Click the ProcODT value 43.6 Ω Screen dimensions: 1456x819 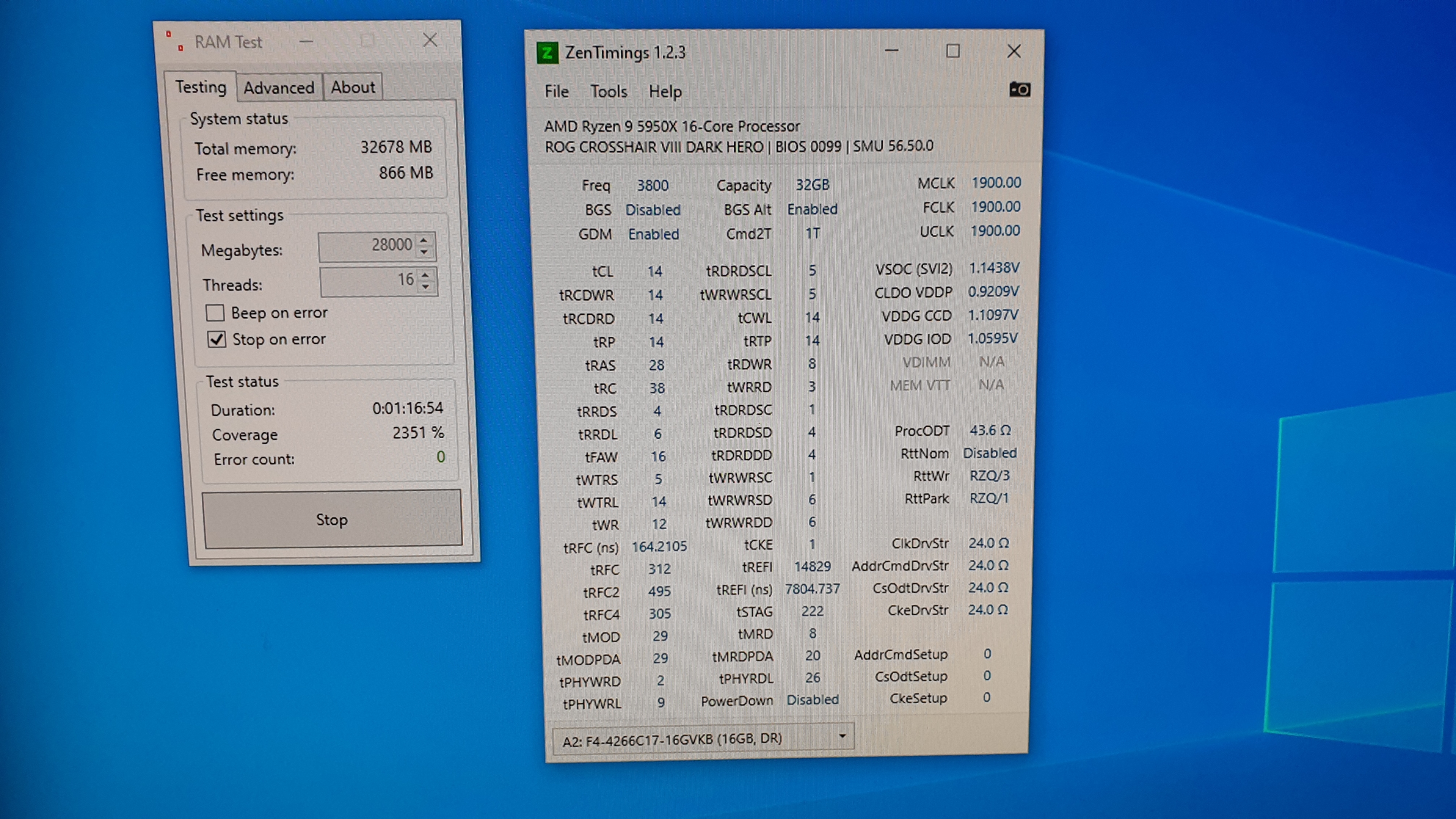[x=990, y=430]
